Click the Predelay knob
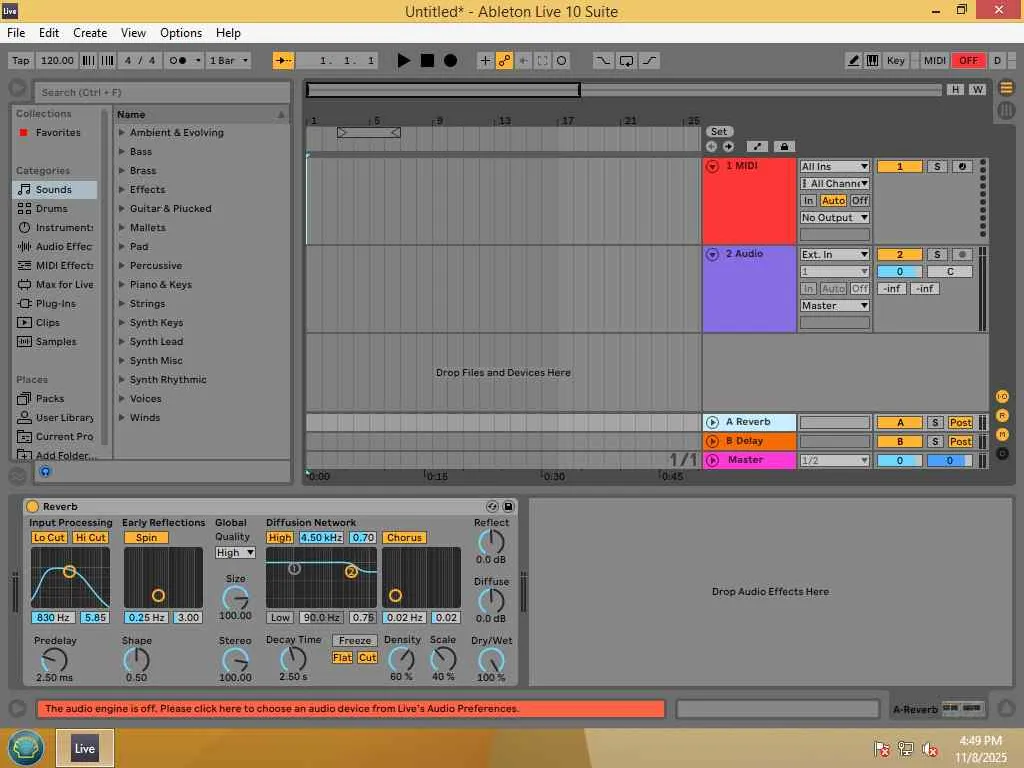 tap(54, 660)
